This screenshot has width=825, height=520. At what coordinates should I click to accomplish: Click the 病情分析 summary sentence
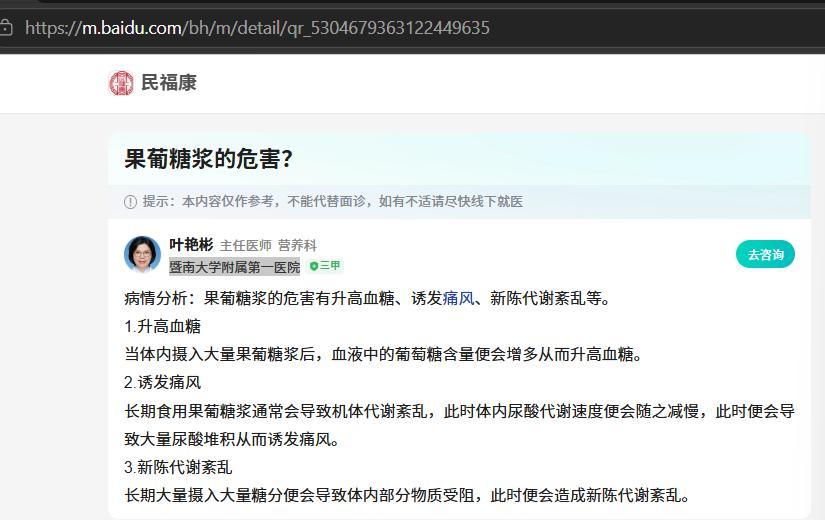pos(367,298)
